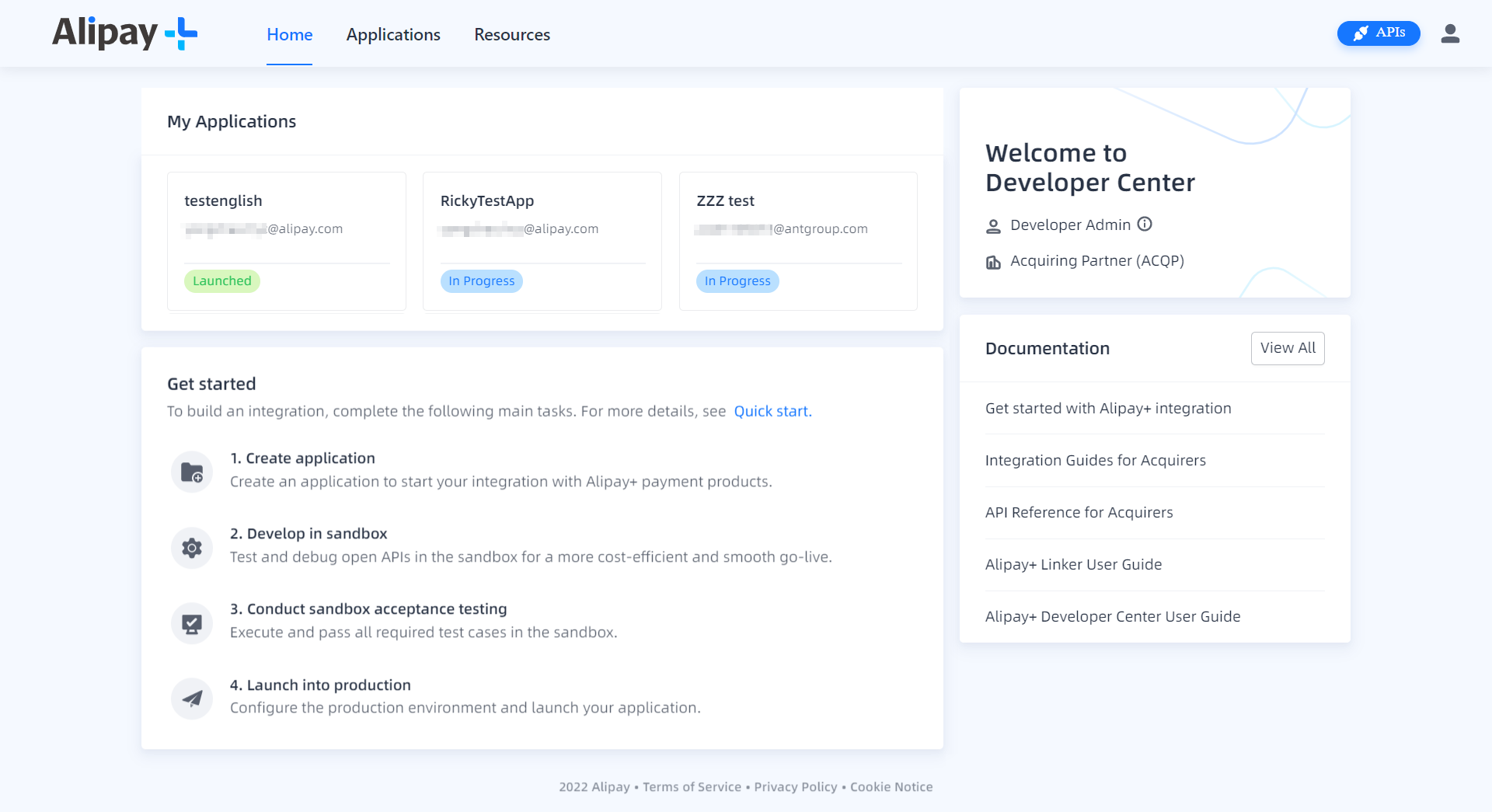This screenshot has width=1492, height=812.
Task: Click the View All documentation button
Action: [x=1288, y=348]
